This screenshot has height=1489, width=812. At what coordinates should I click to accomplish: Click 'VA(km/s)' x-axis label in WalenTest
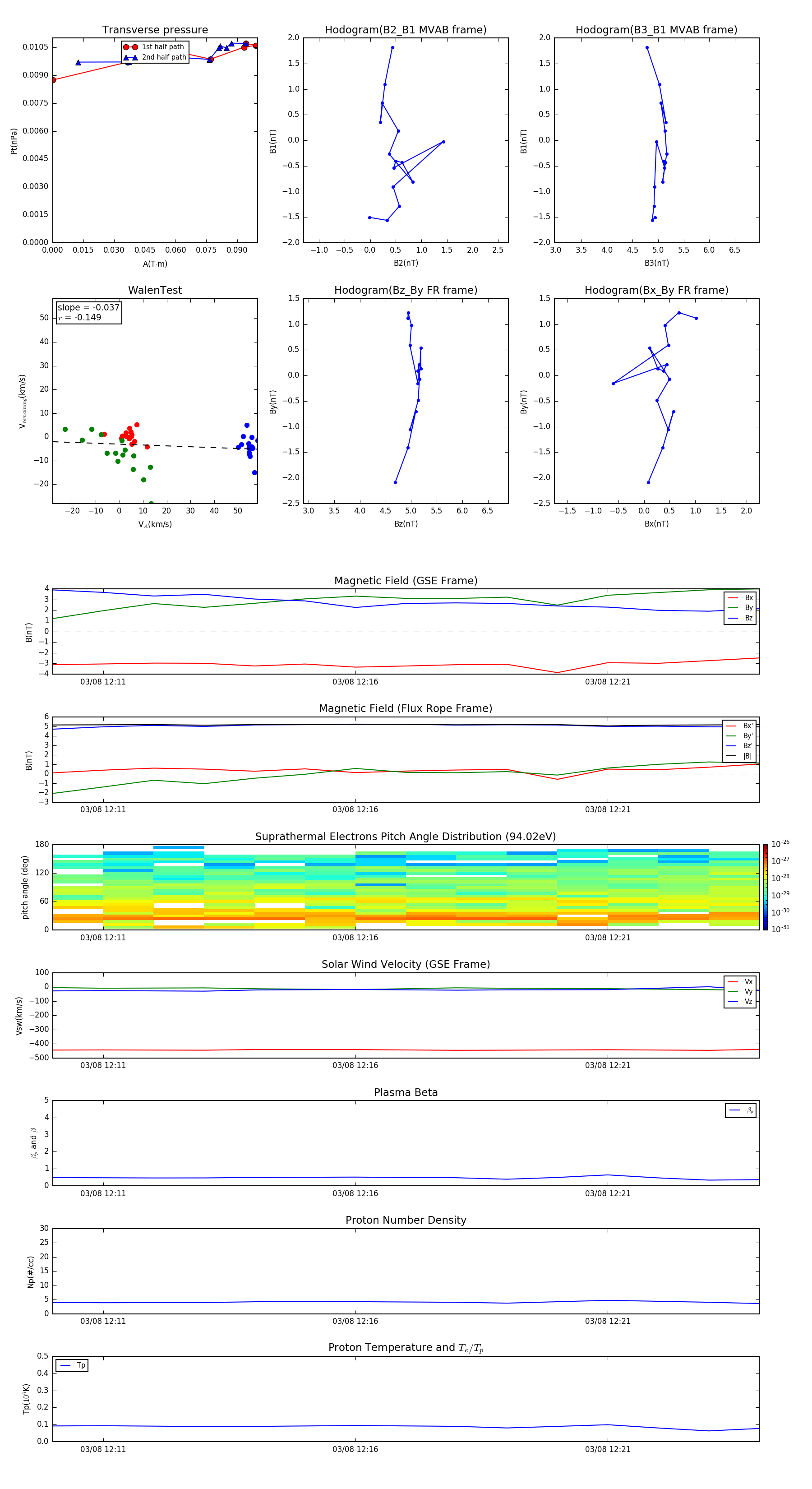155,524
